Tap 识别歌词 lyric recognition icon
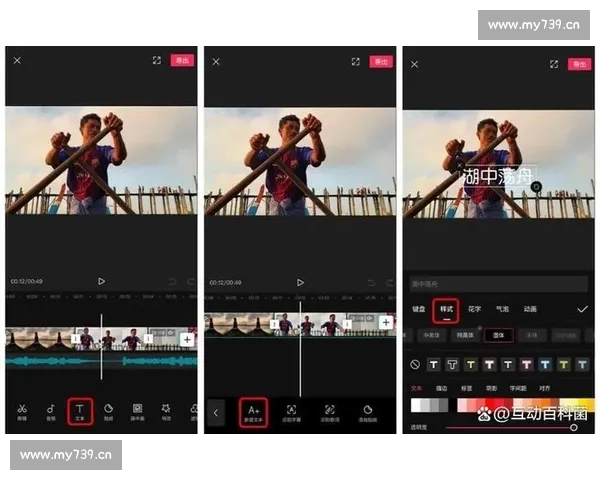Screen dimensions: 600x480 click(x=329, y=413)
